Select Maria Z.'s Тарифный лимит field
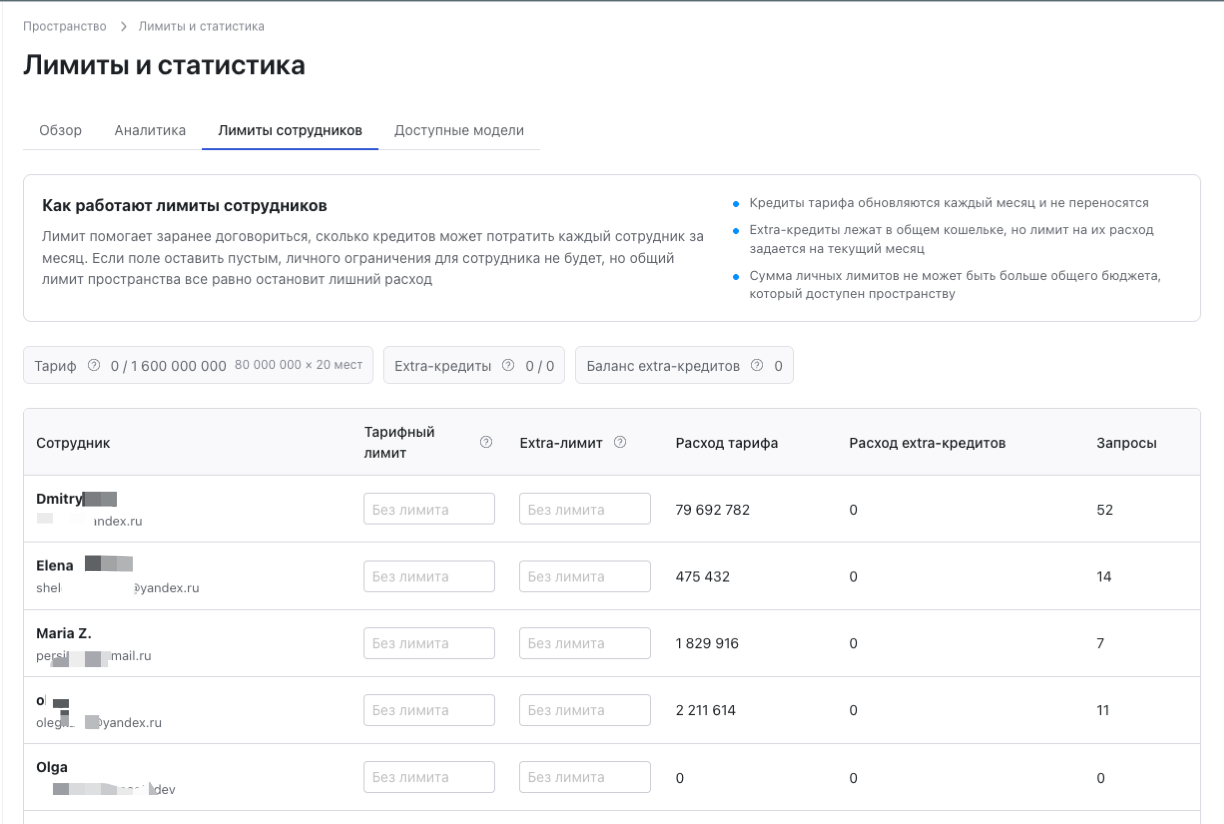Viewport: 1224px width, 824px height. click(x=429, y=643)
